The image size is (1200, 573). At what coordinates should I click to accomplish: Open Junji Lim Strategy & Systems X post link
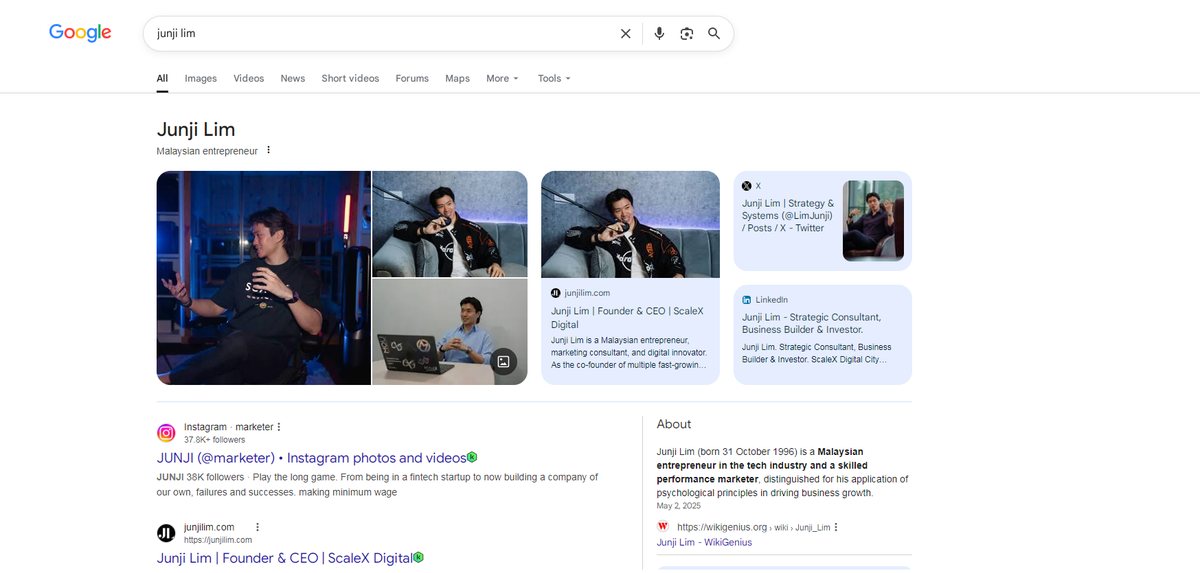[x=788, y=215]
